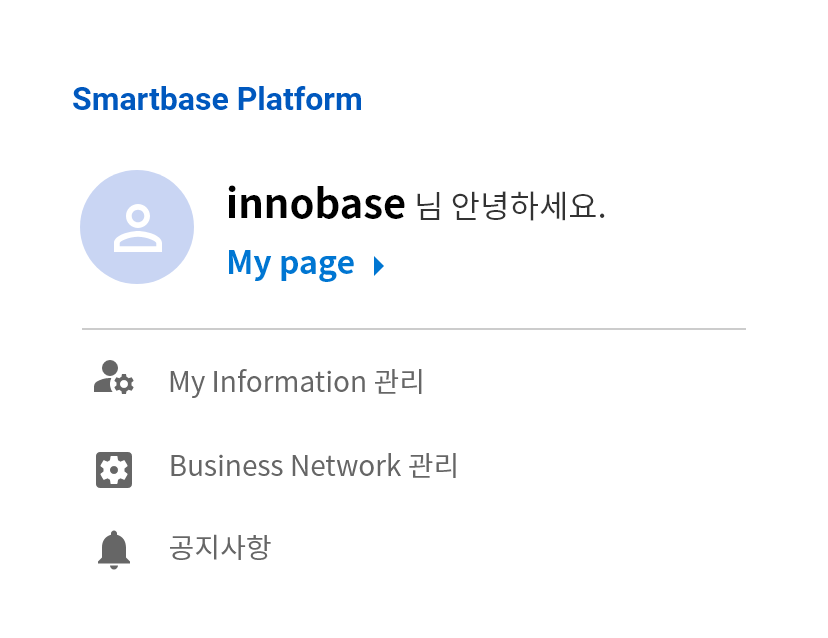828x638 pixels.
Task: Open the 공지사항 menu item
Action: point(220,547)
